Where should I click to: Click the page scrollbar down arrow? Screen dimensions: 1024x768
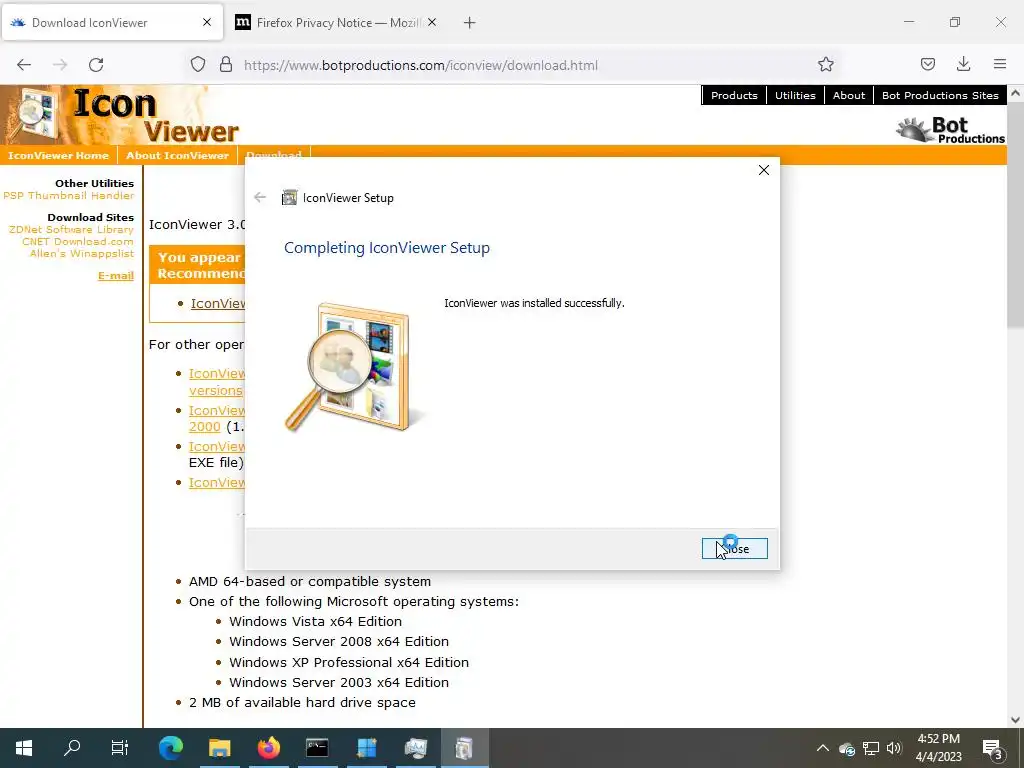click(1016, 720)
